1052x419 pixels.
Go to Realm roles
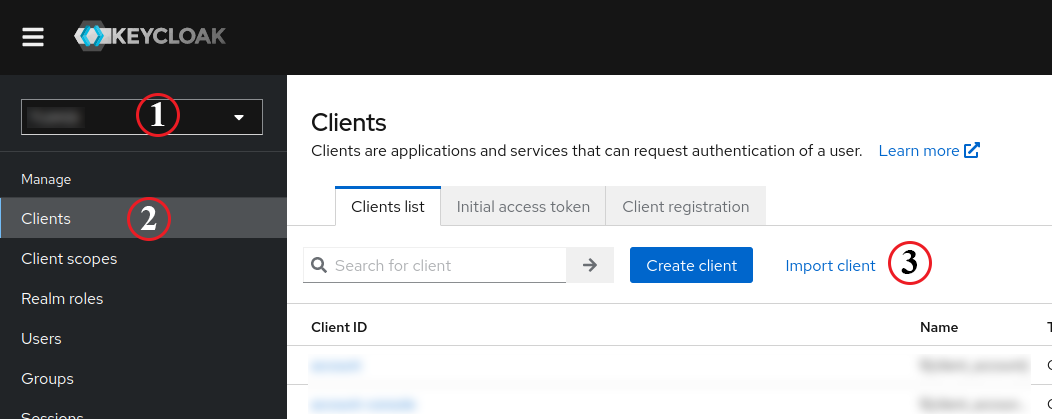62,298
